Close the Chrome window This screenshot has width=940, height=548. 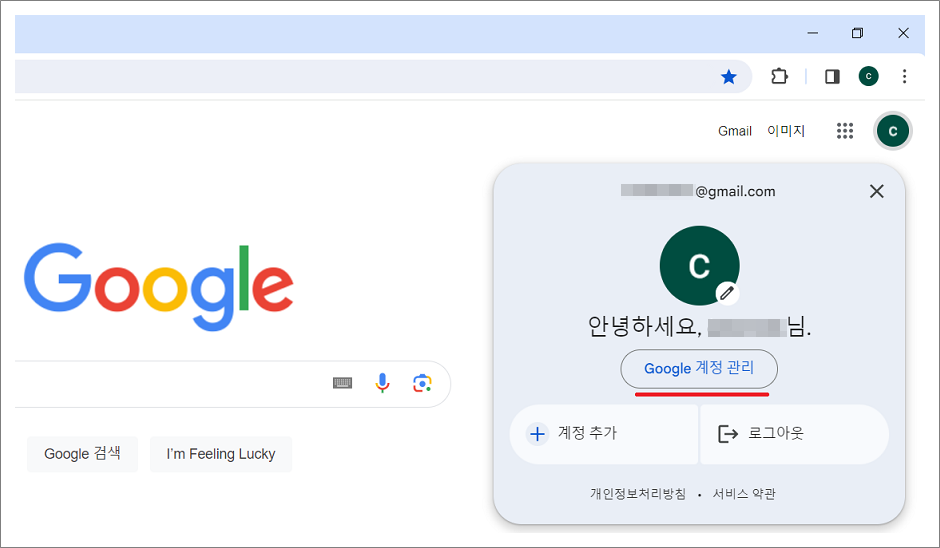coord(903,33)
